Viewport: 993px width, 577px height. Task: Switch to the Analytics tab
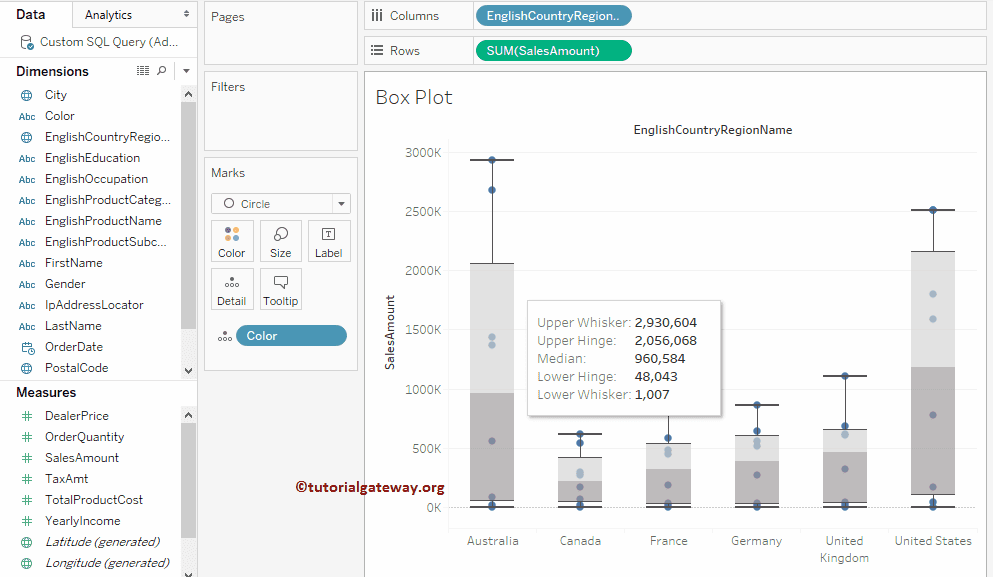click(109, 15)
